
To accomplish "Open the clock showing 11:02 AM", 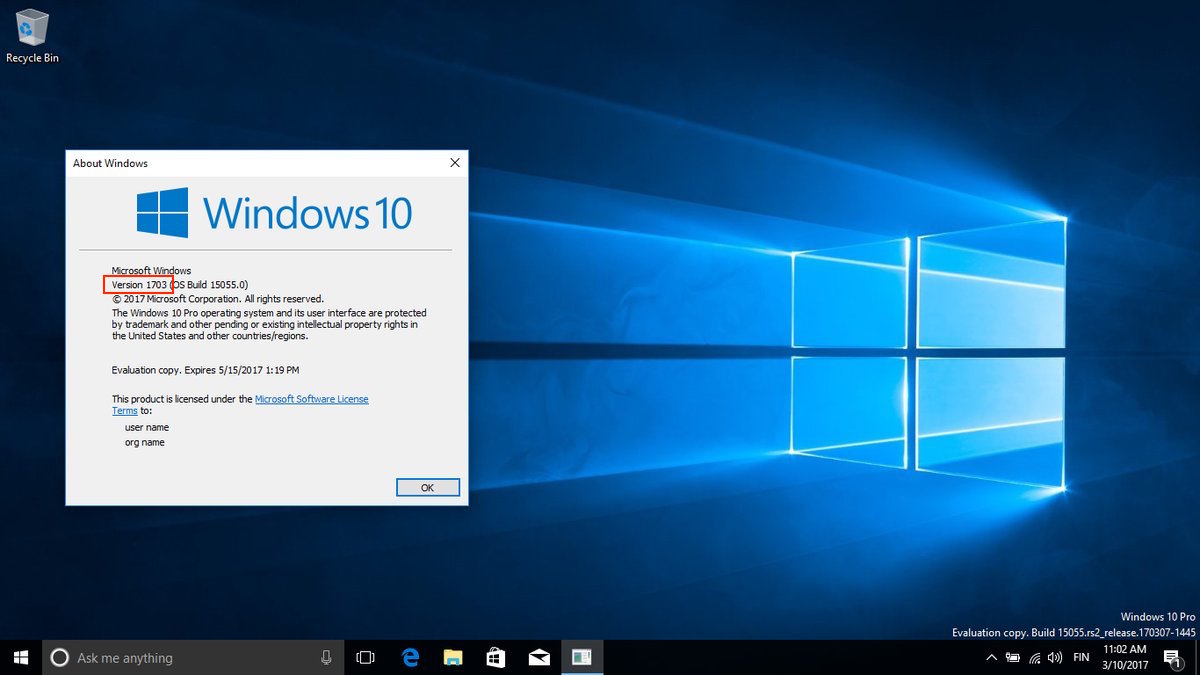I will (1127, 657).
